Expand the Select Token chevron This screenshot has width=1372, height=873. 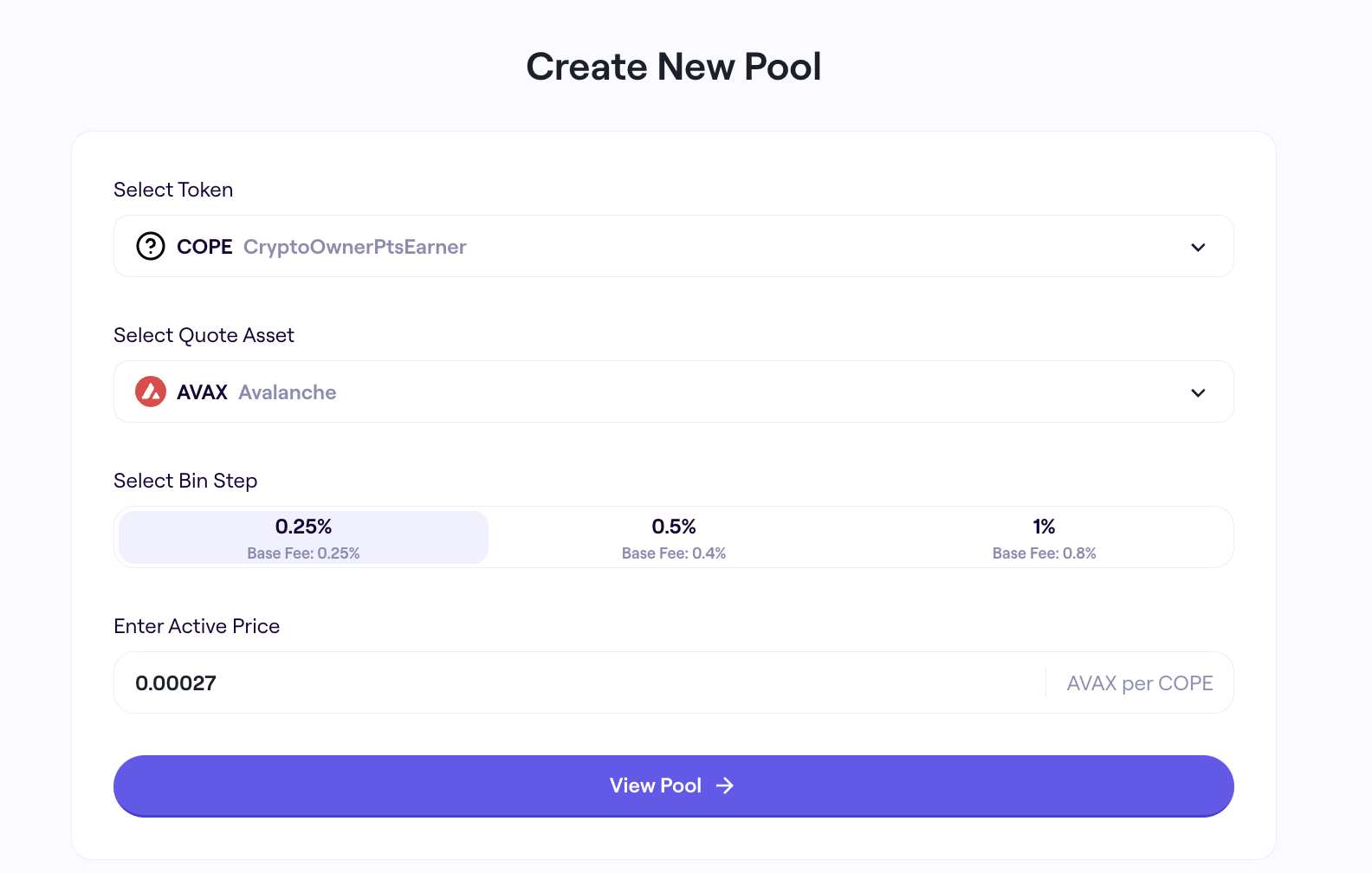point(1198,247)
